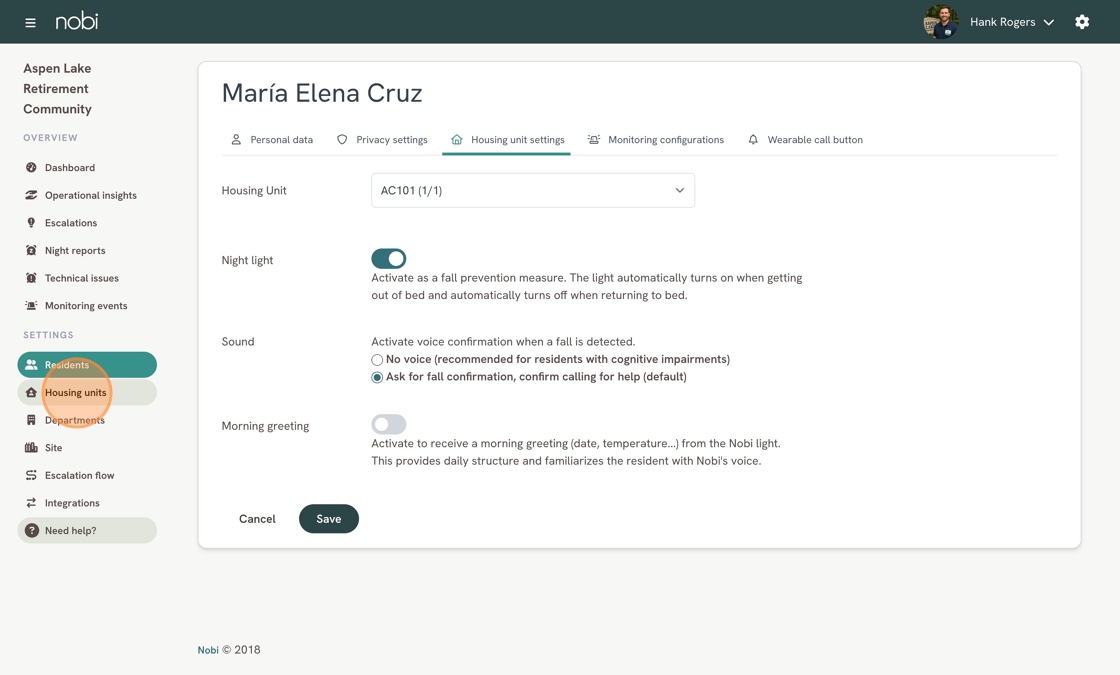Viewport: 1120px width, 675px height.
Task: Open settings via the gear icon
Action: tap(1082, 22)
